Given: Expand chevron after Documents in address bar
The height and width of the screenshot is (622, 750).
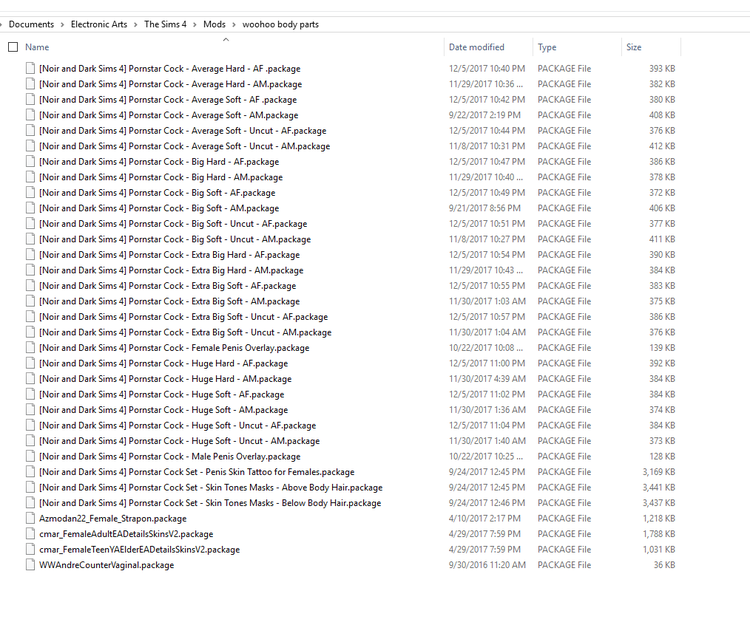Looking at the screenshot, I should (62, 24).
